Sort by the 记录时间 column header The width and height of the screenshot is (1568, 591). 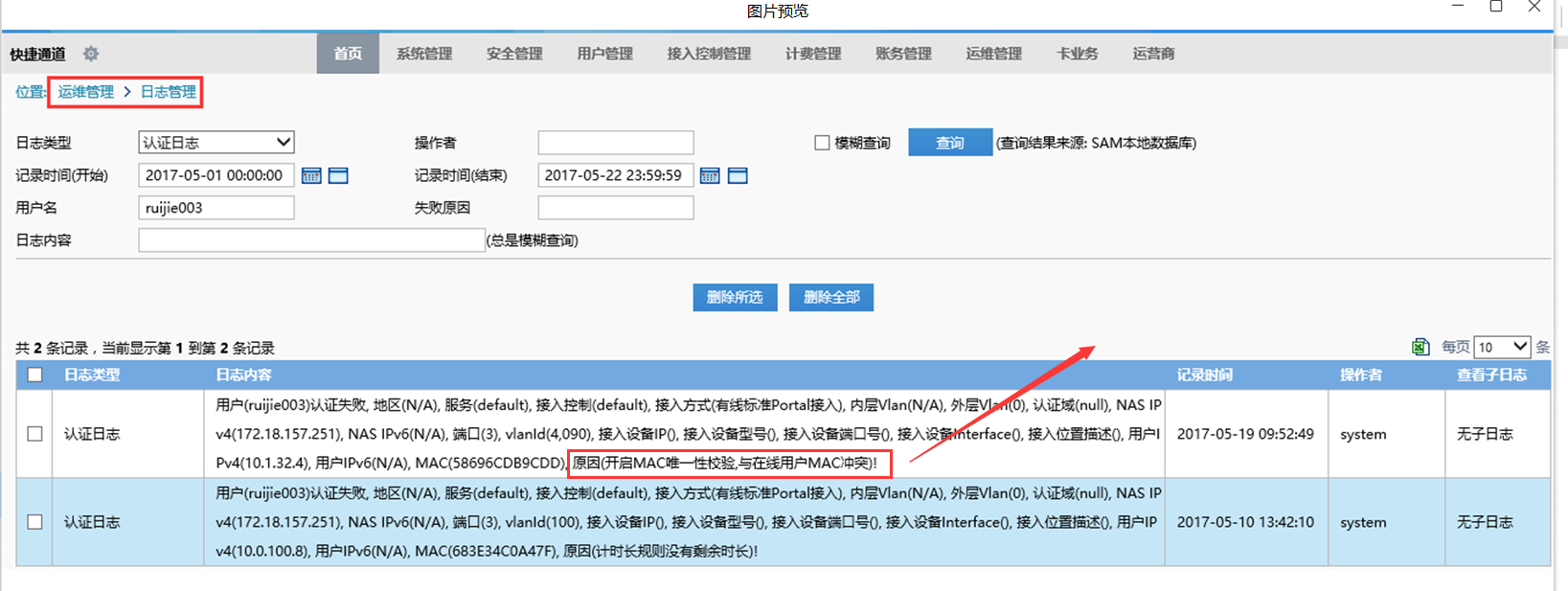(x=1205, y=375)
